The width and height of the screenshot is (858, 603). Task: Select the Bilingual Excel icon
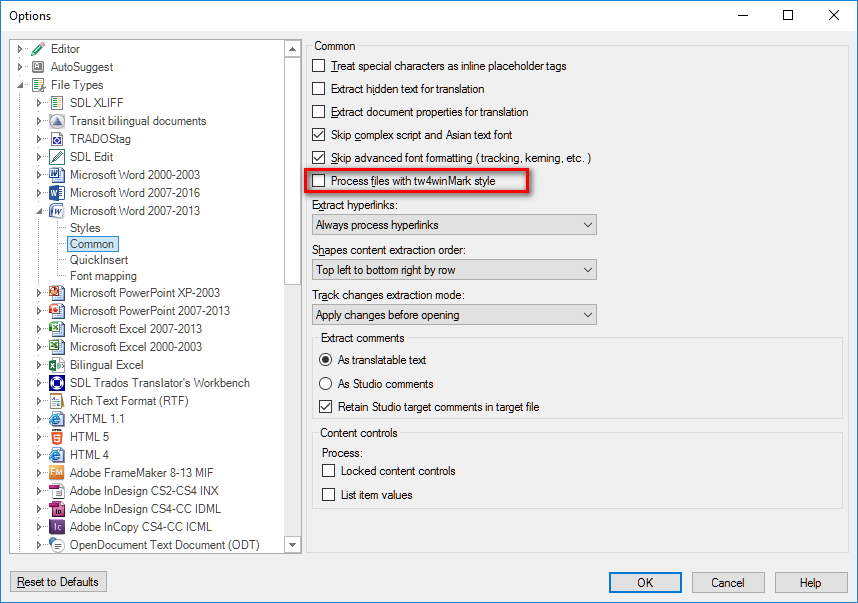pyautogui.click(x=57, y=365)
